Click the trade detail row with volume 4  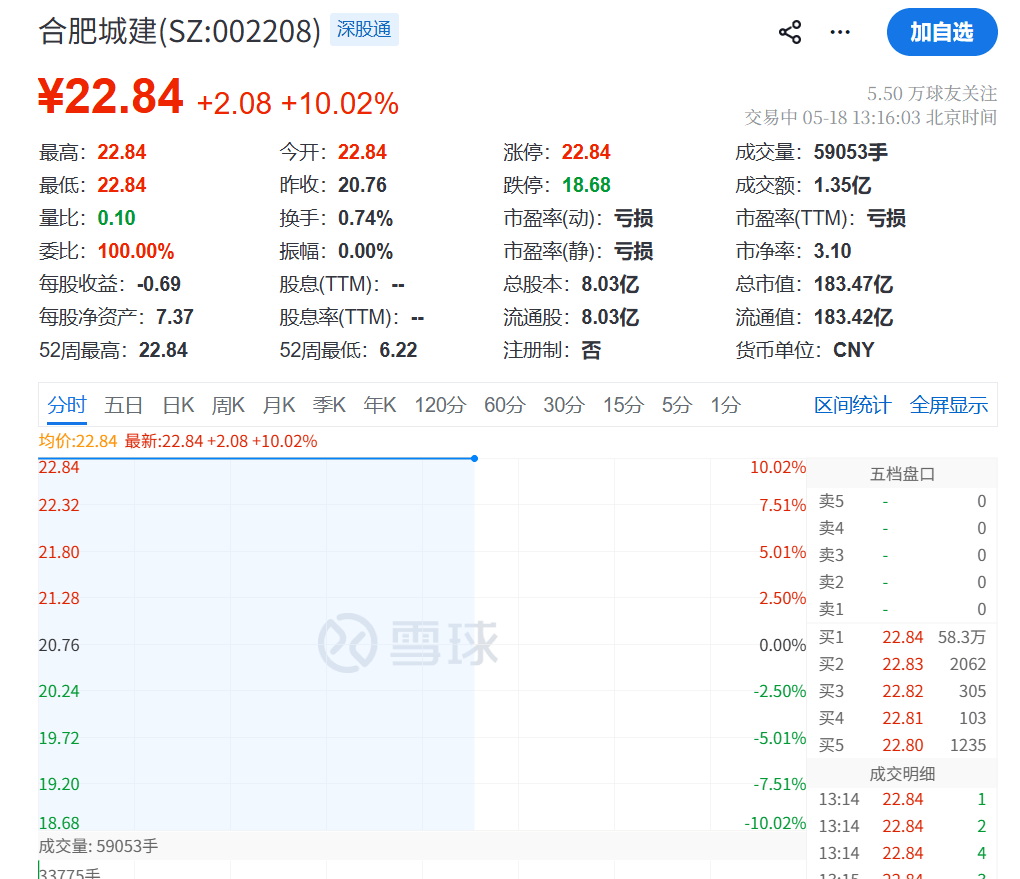tap(902, 853)
